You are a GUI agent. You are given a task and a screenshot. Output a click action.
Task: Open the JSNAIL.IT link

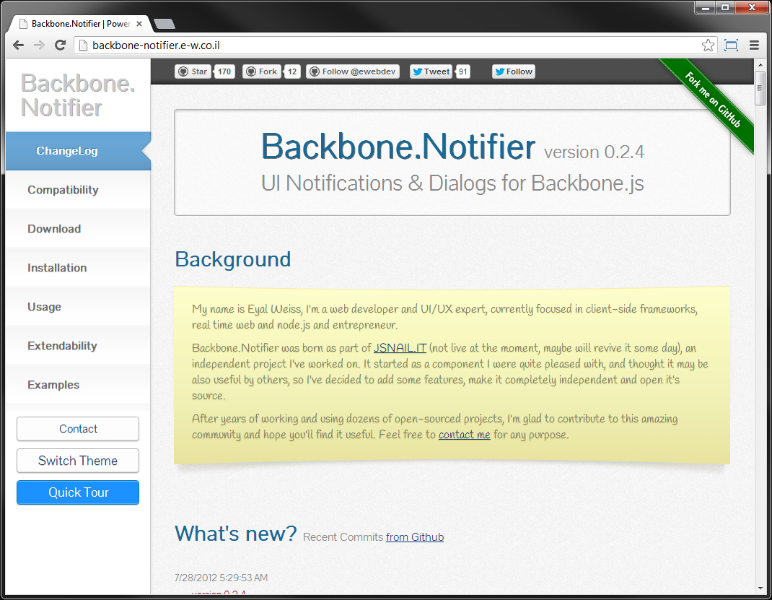click(400, 348)
